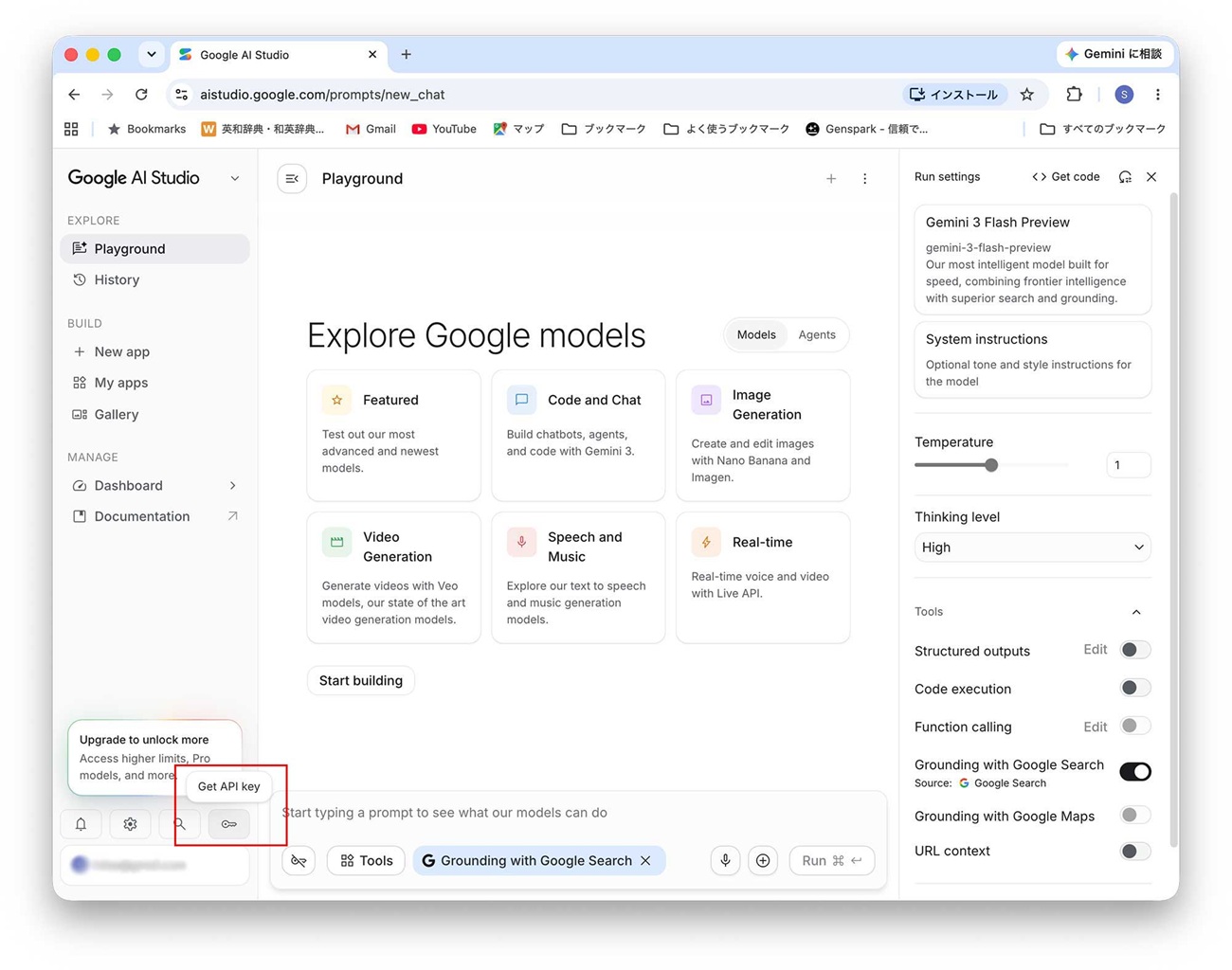Viewport: 1232px width, 970px height.
Task: Click the Video Generation film icon
Action: pos(336,542)
